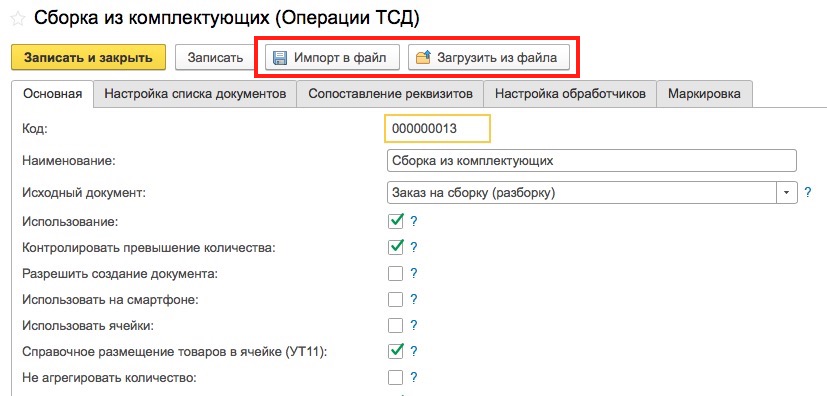The height and width of the screenshot is (396, 827).
Task: Switch to the Маркировка tab
Action: click(704, 94)
